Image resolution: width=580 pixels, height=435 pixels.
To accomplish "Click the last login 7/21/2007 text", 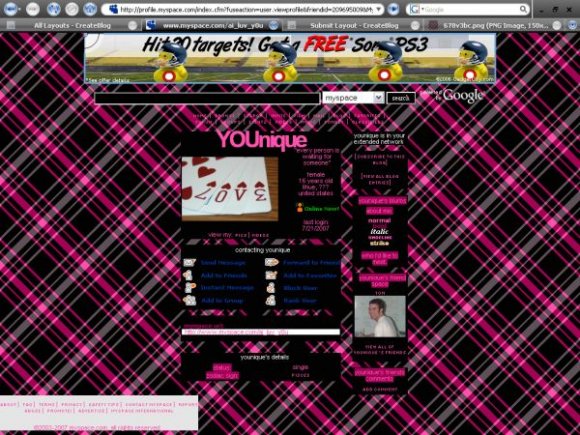I will point(316,226).
